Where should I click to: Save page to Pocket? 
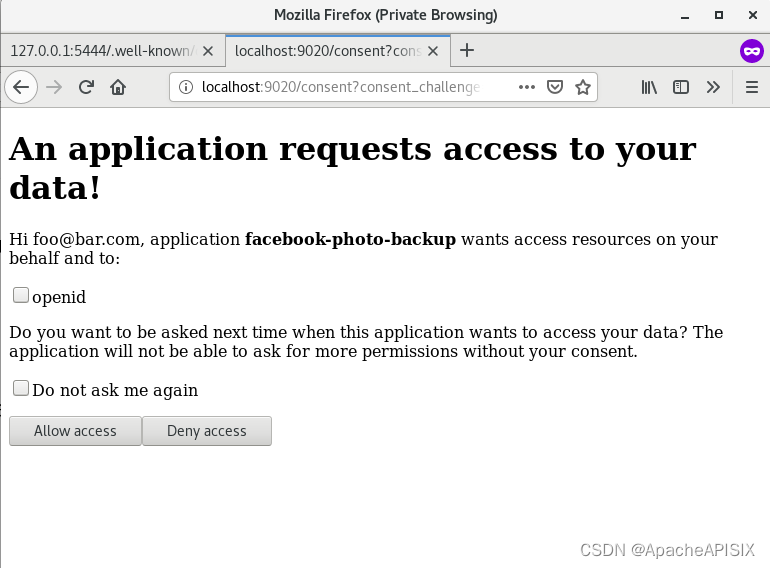(556, 87)
